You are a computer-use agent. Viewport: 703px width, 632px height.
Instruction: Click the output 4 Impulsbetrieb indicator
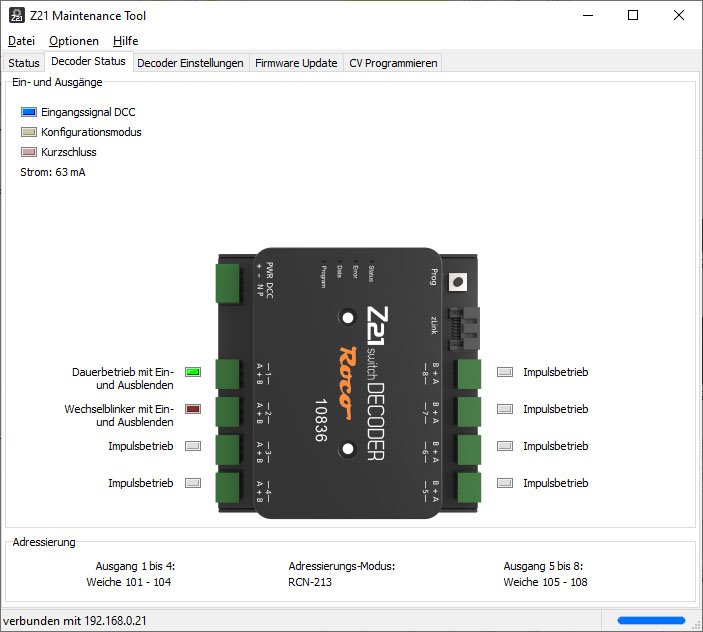pos(193,483)
